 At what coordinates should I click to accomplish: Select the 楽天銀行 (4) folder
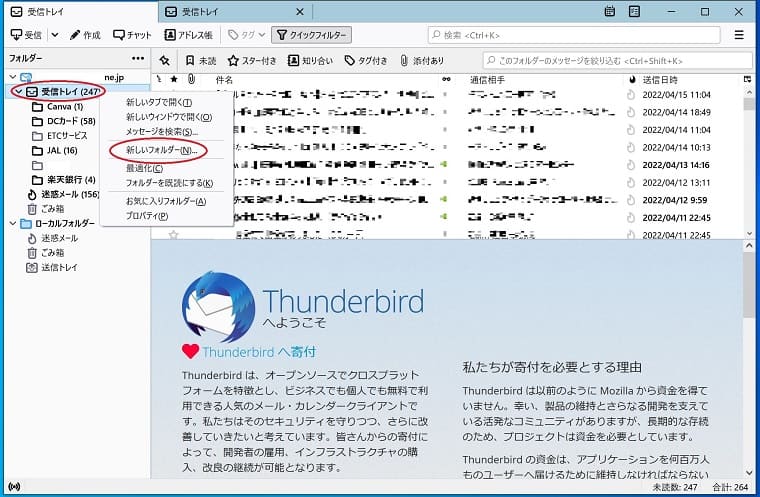[63, 180]
